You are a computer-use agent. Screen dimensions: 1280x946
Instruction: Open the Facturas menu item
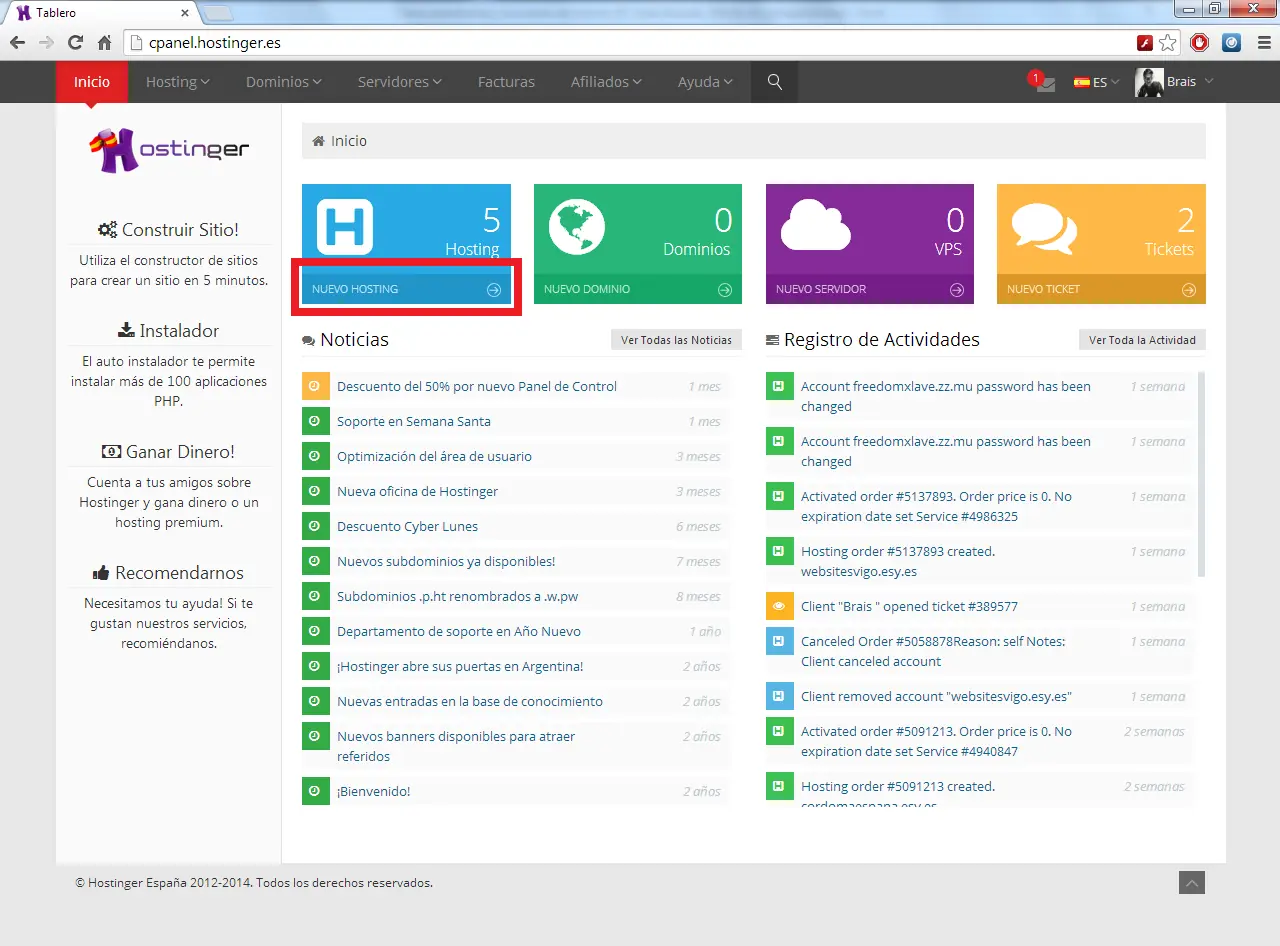pyautogui.click(x=506, y=82)
